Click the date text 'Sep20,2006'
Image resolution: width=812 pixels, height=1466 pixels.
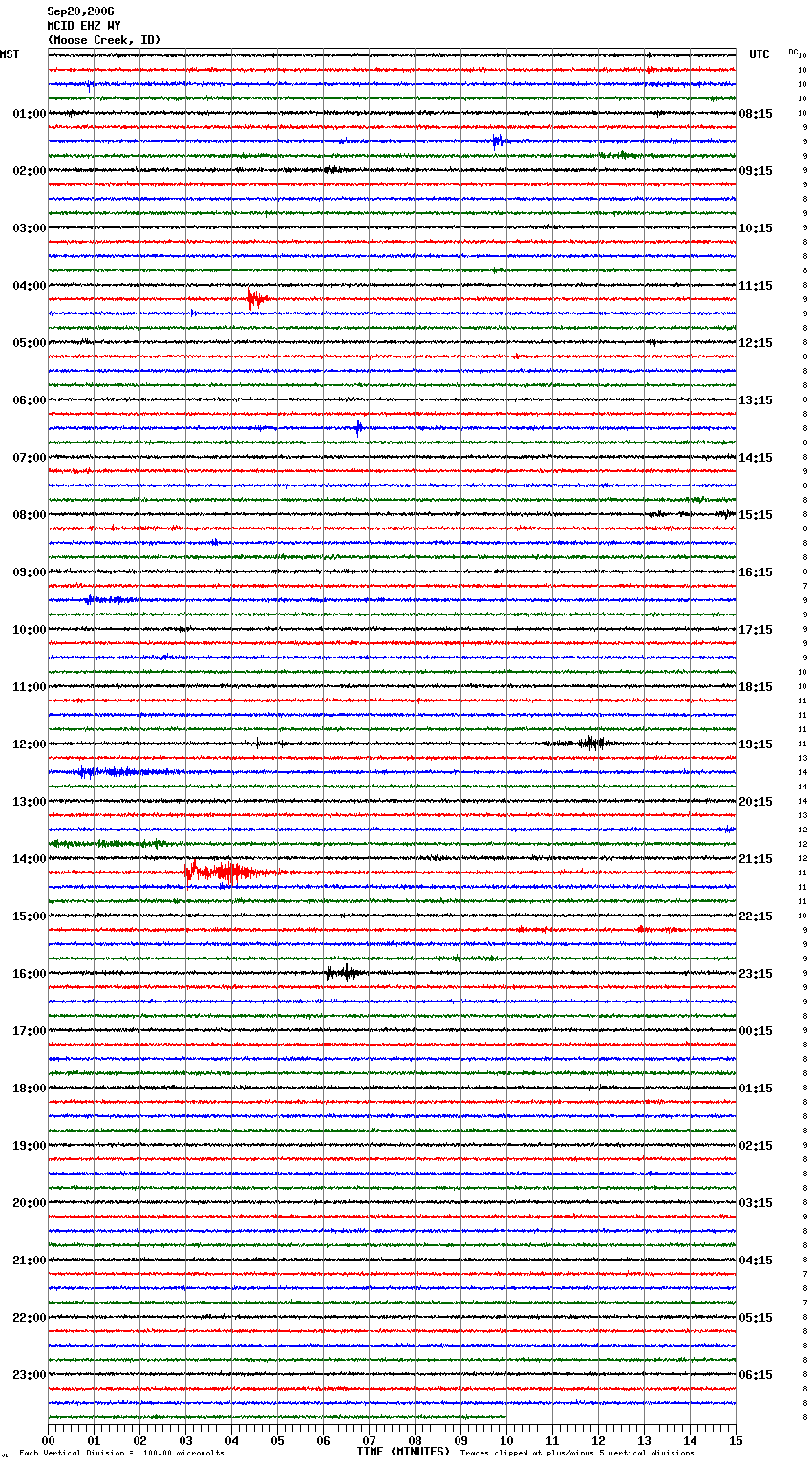pos(80,11)
